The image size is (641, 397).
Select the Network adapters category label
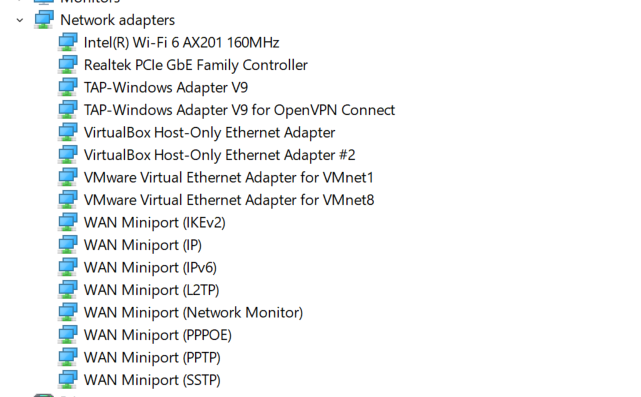(x=117, y=20)
